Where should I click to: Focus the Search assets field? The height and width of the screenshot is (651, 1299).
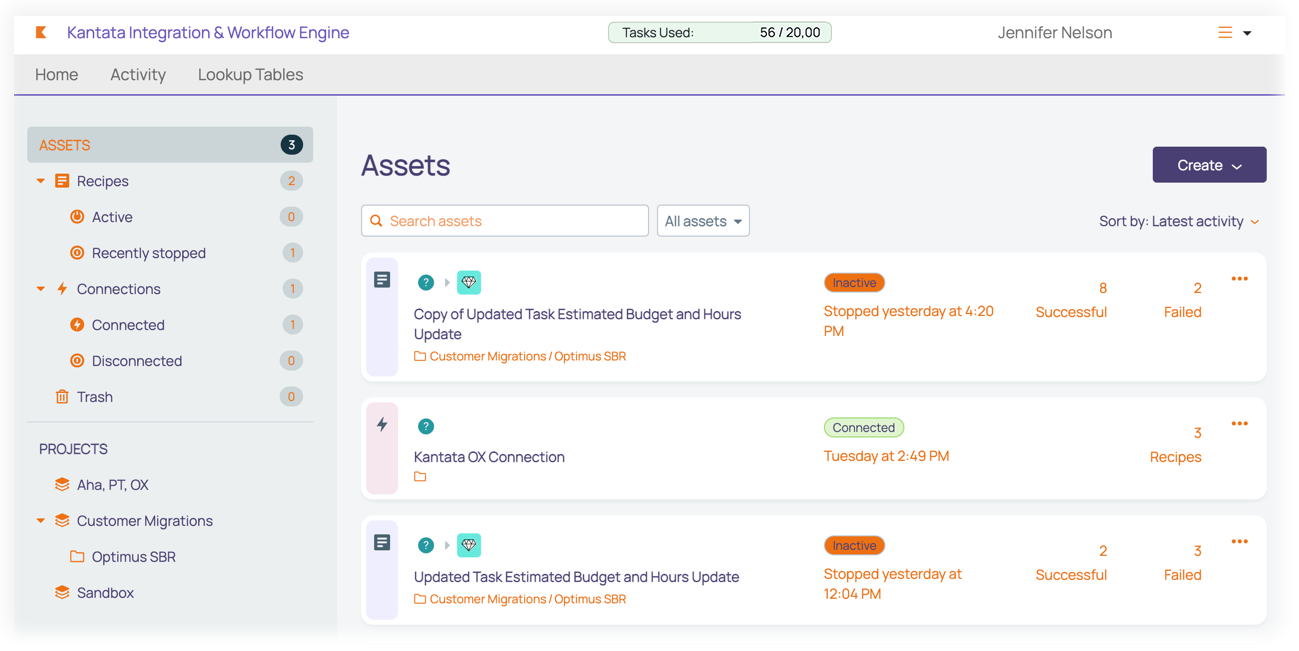tap(505, 221)
